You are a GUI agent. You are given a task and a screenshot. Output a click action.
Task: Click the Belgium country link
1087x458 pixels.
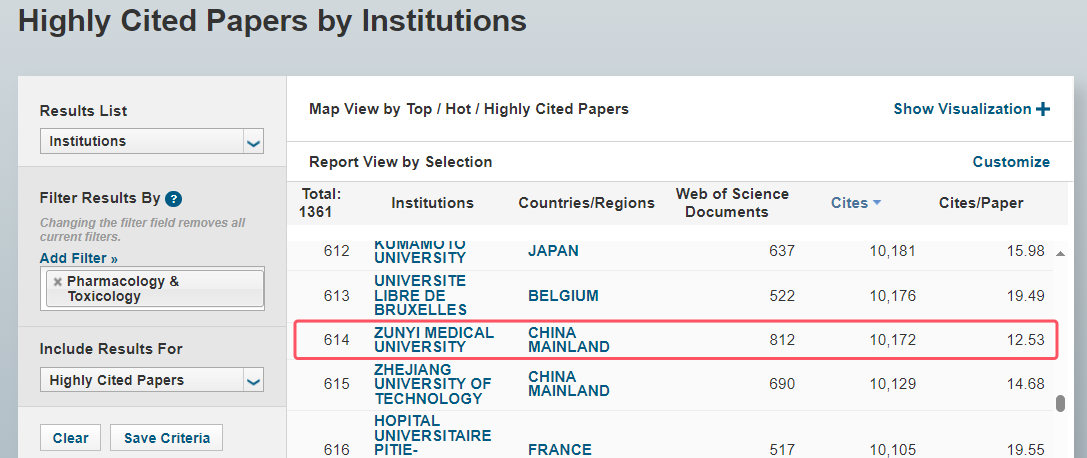(x=563, y=296)
